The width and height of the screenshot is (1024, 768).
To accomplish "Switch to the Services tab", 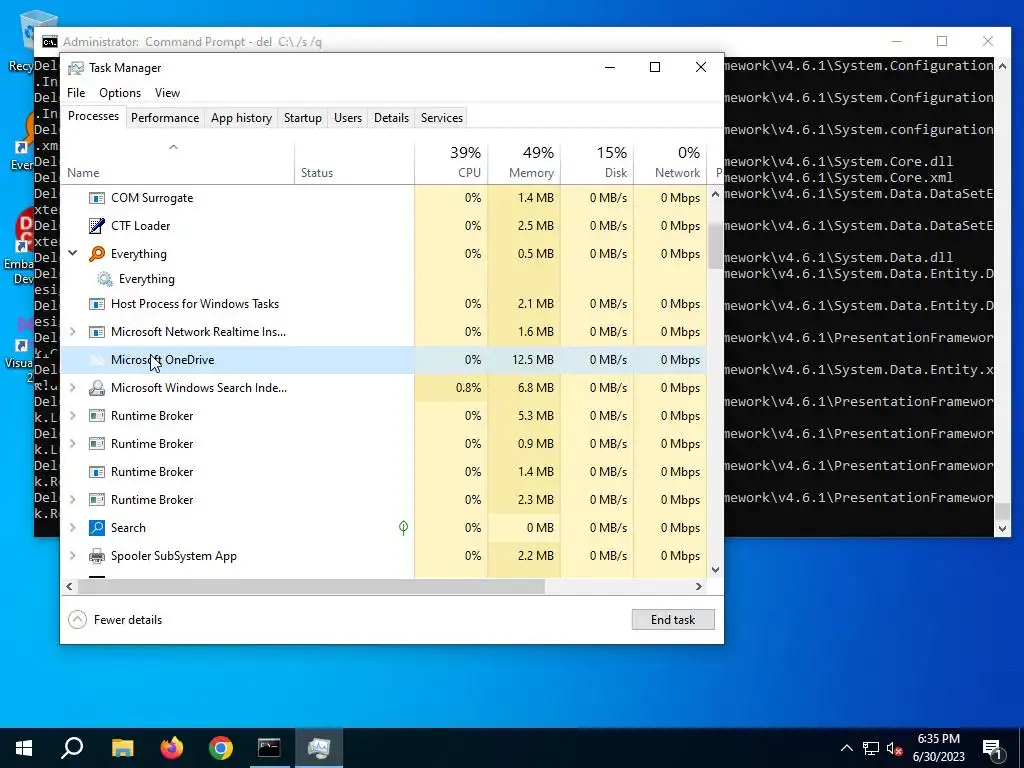I will [x=441, y=118].
